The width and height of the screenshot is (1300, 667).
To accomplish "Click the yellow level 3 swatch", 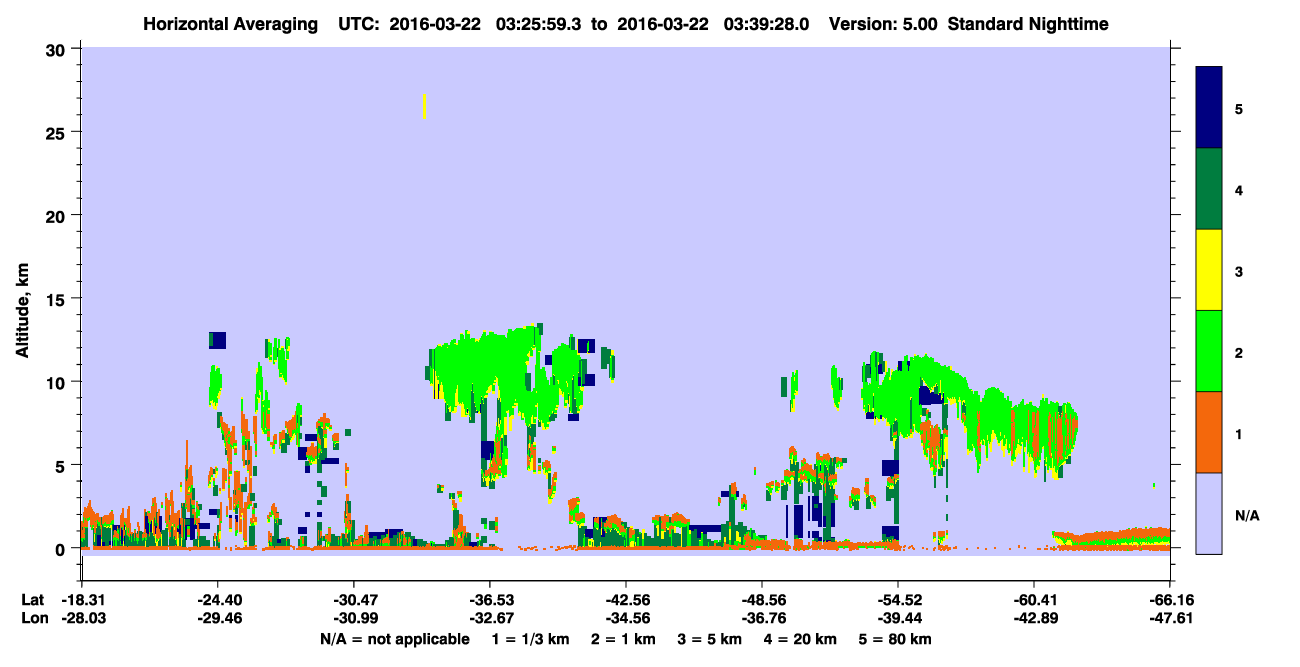I will (1209, 270).
